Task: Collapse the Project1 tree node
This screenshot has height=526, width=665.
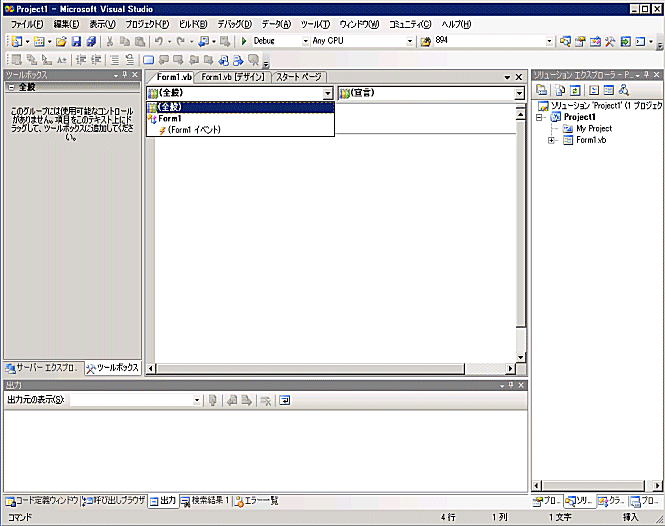Action: 539,118
